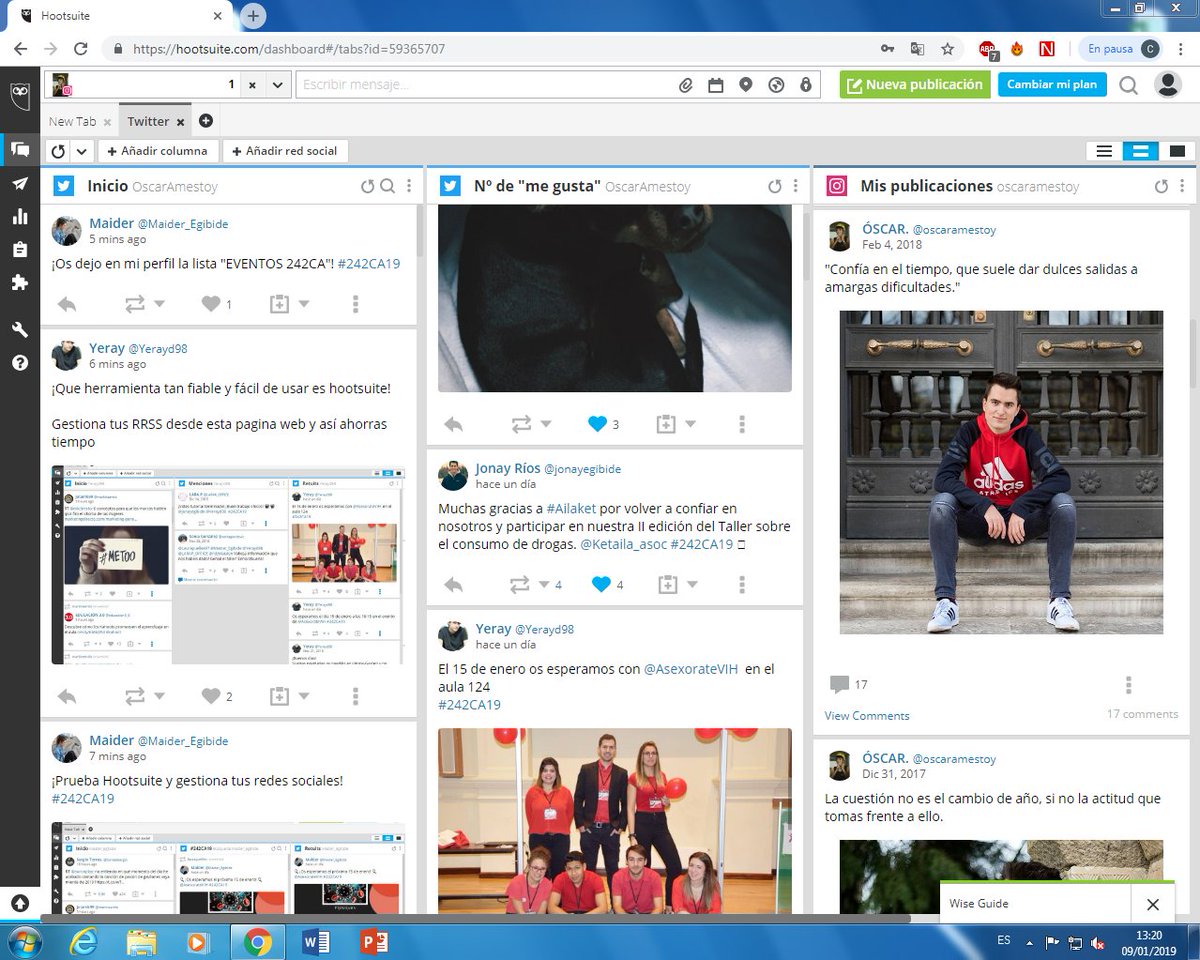Screen dimensions: 1200x960
Task: Unlike Jonay Ríos tweet with 4 likes
Action: pos(601,584)
